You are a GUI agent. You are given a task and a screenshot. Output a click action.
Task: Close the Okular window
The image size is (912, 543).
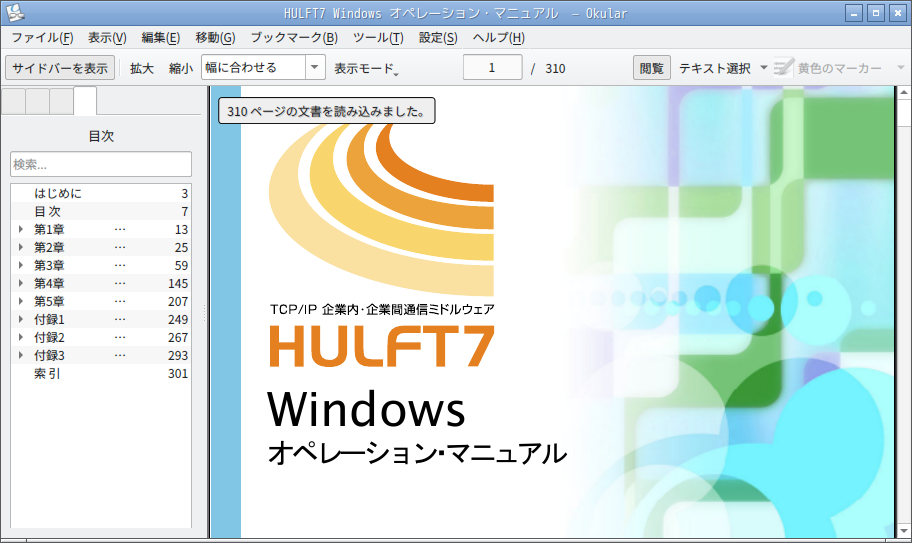click(897, 13)
